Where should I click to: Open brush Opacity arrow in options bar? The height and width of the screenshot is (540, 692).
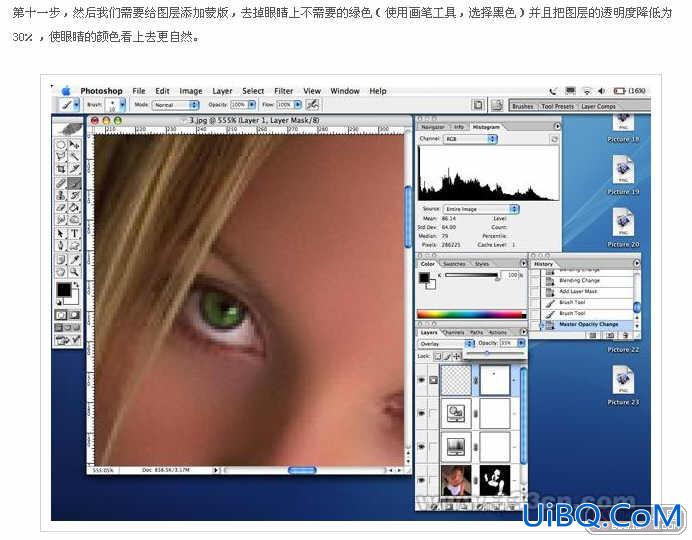pos(252,105)
